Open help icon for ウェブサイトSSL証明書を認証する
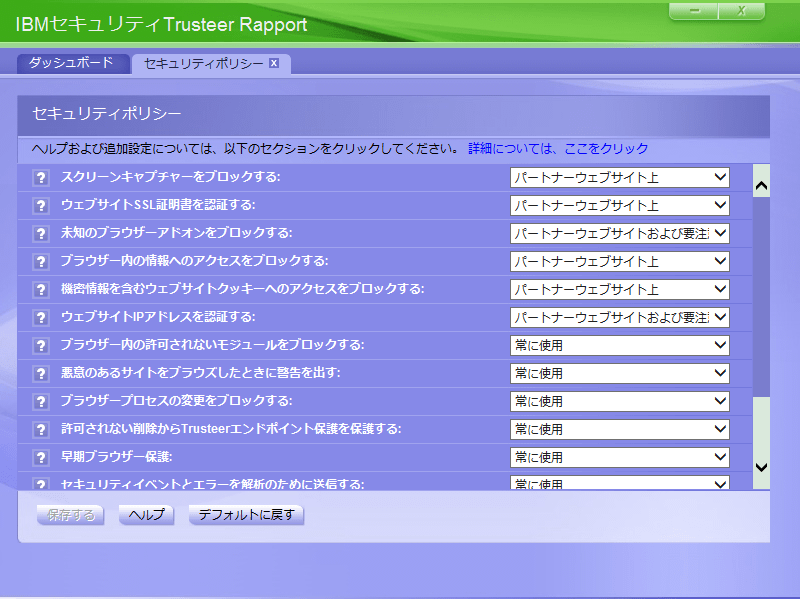 (41, 206)
